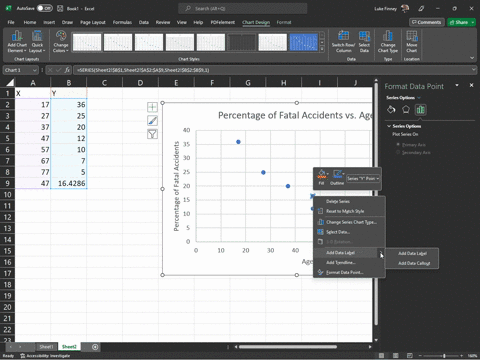Toggle the AutoSave switch
This screenshot has width=480, height=360.
[x=44, y=8]
